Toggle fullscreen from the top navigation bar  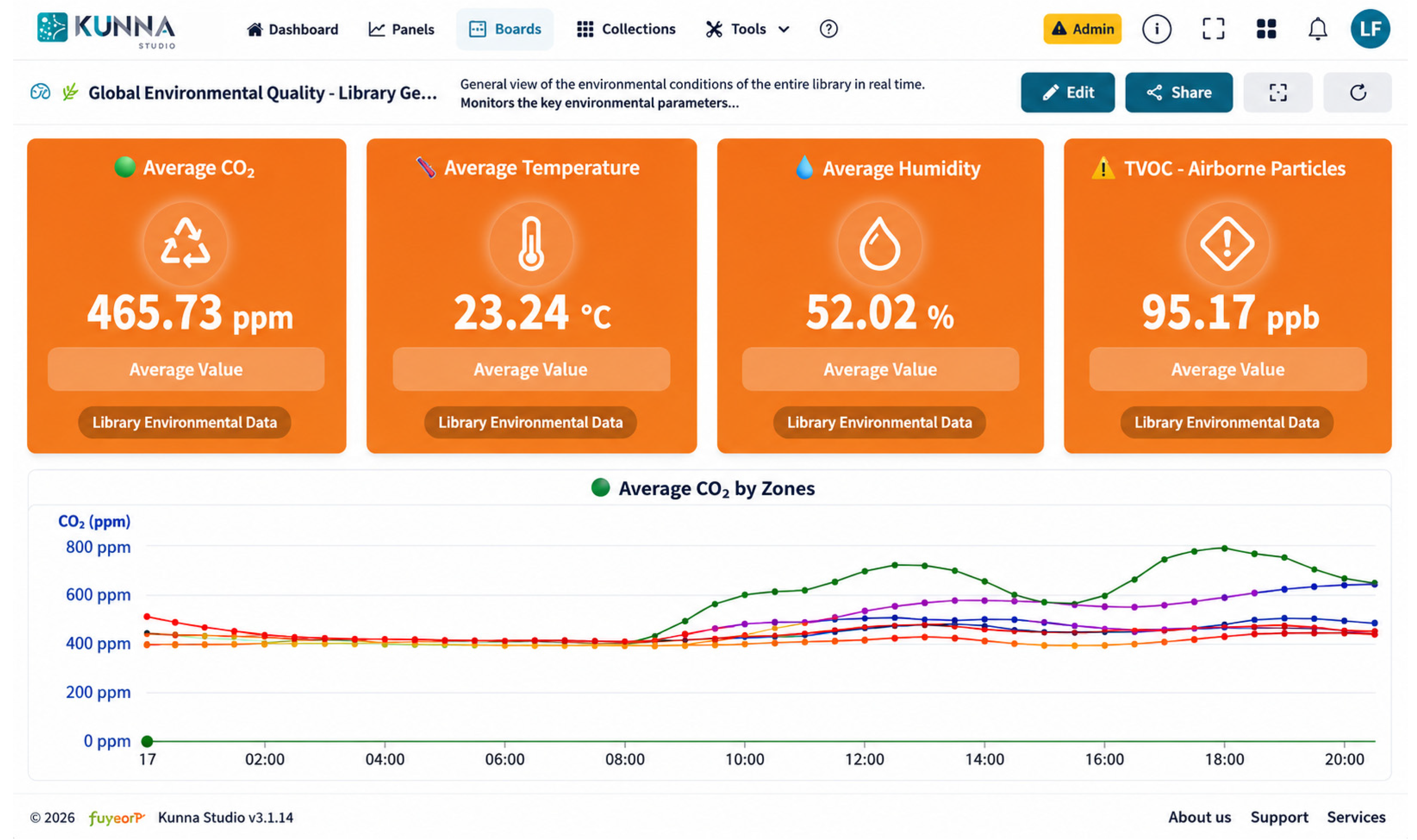tap(1213, 29)
